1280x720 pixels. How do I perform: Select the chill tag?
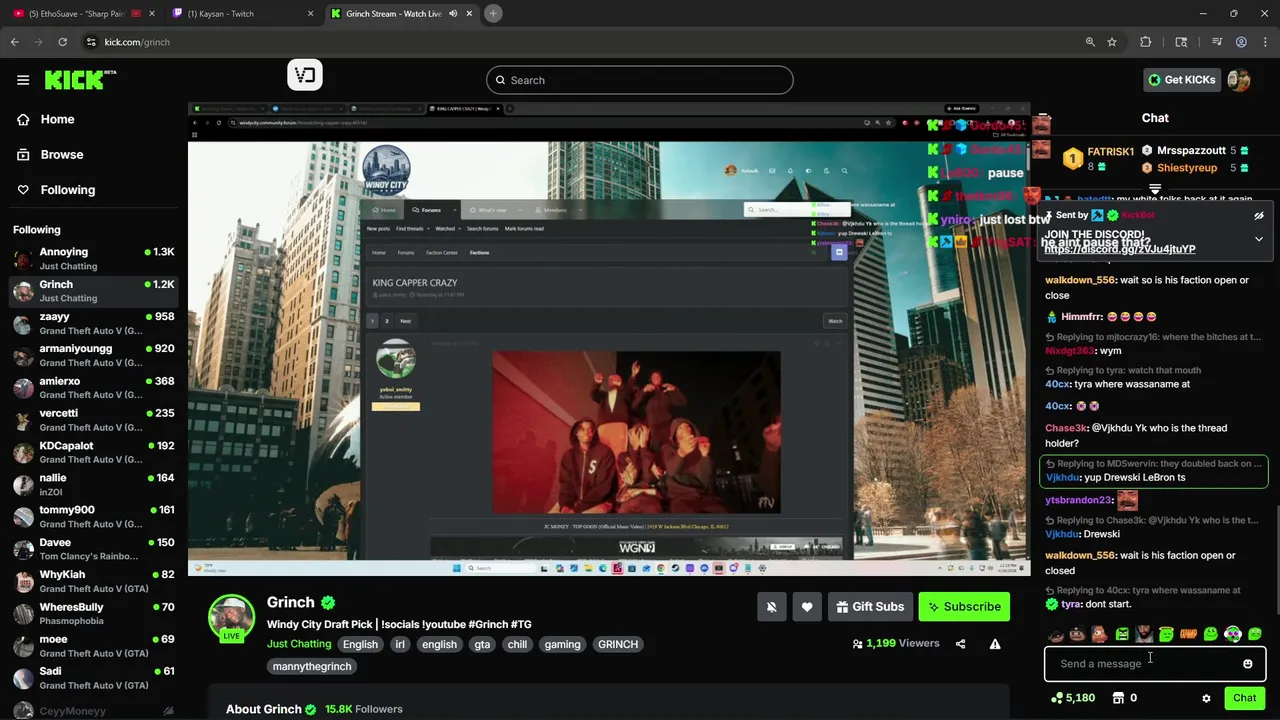(x=517, y=644)
